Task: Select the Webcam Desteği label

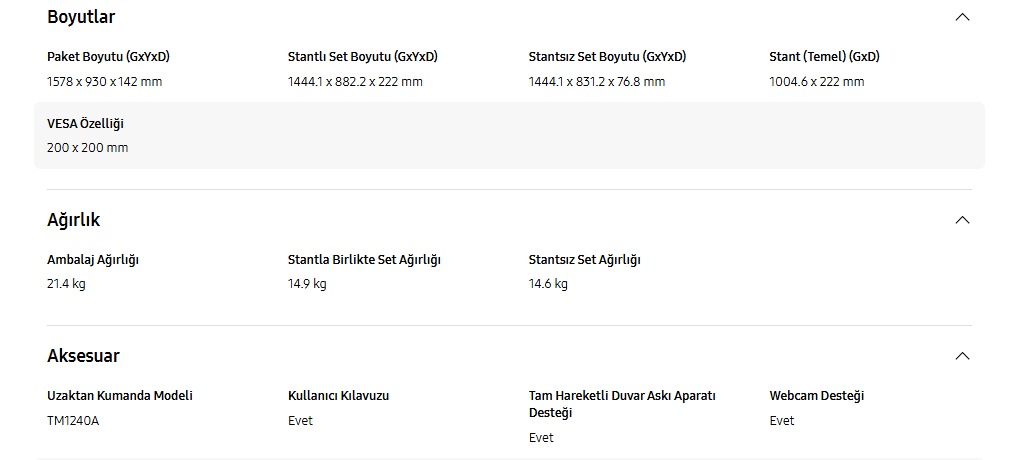Action: point(816,396)
